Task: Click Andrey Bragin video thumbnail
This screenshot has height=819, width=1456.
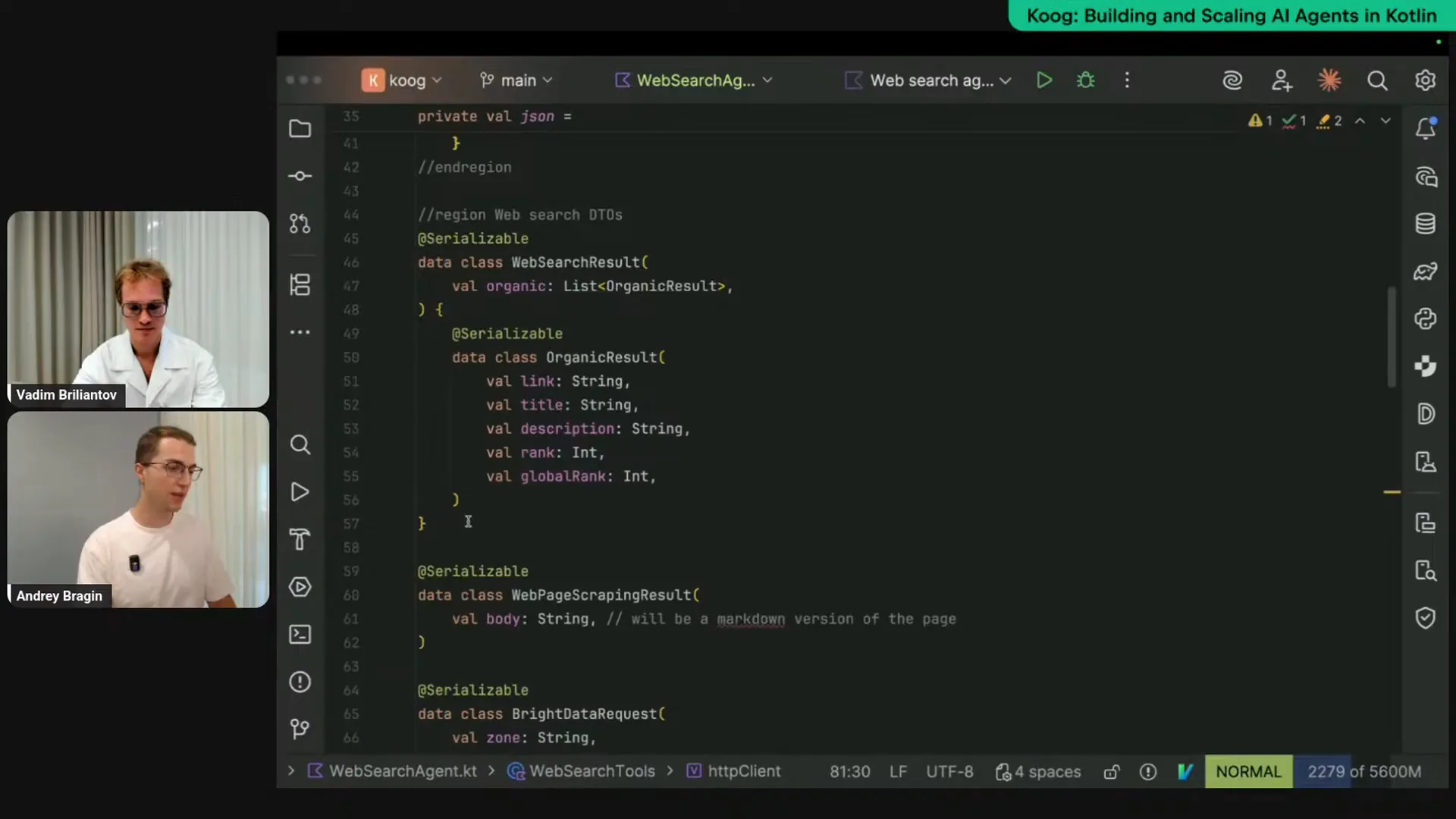Action: [138, 510]
